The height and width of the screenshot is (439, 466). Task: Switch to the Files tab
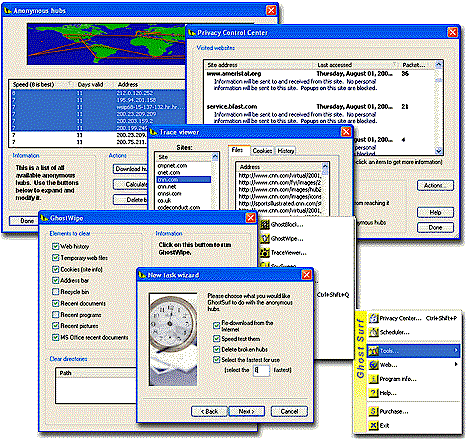coord(238,150)
